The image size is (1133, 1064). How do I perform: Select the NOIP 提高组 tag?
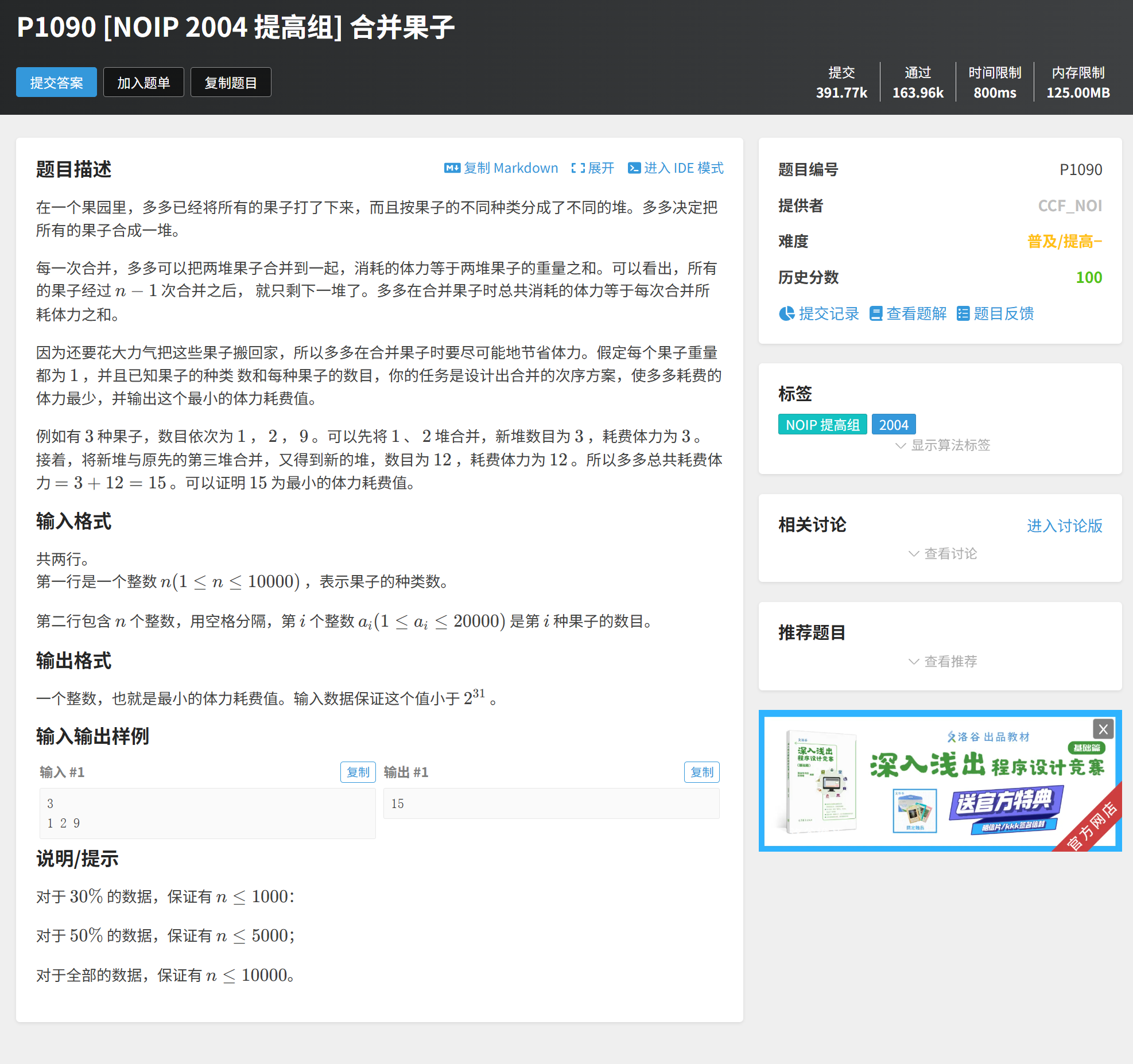point(822,425)
